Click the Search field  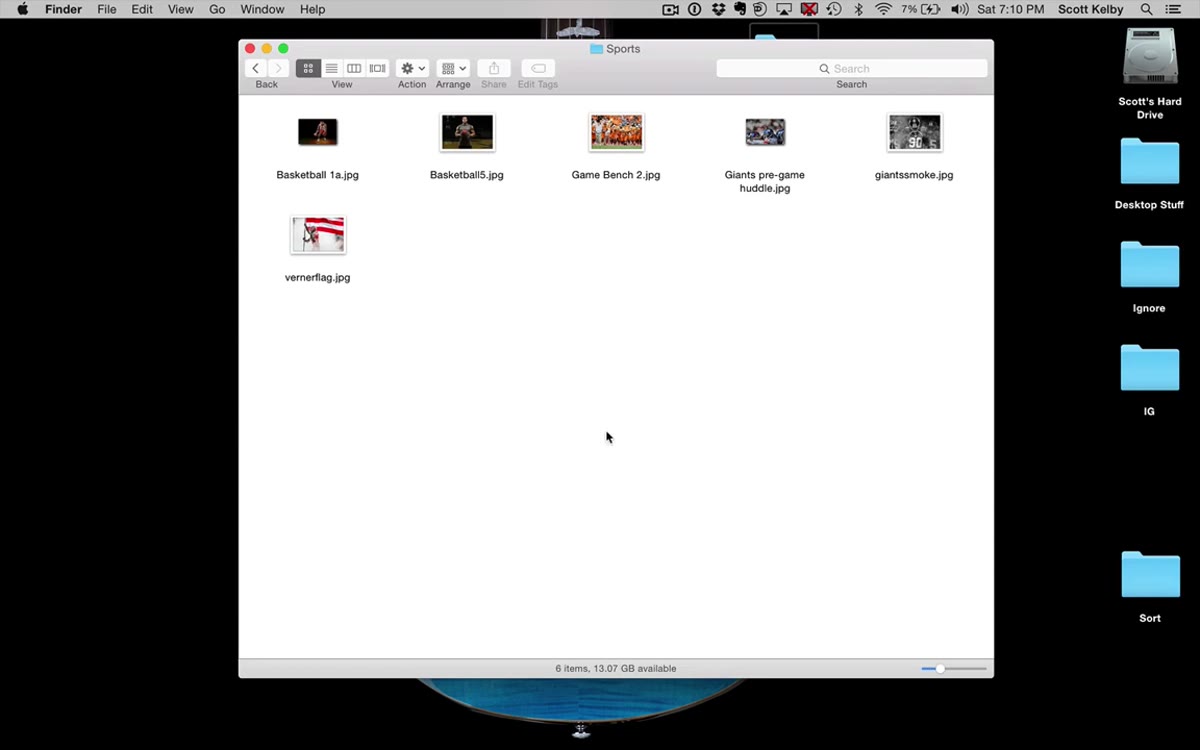852,68
